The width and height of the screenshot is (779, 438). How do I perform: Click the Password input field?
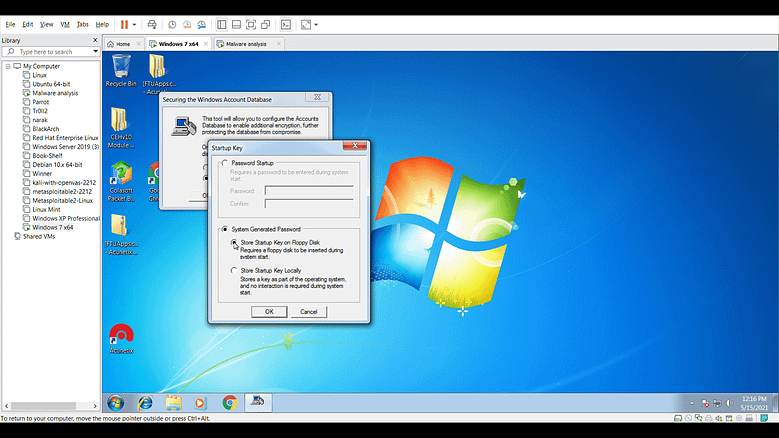coord(309,191)
